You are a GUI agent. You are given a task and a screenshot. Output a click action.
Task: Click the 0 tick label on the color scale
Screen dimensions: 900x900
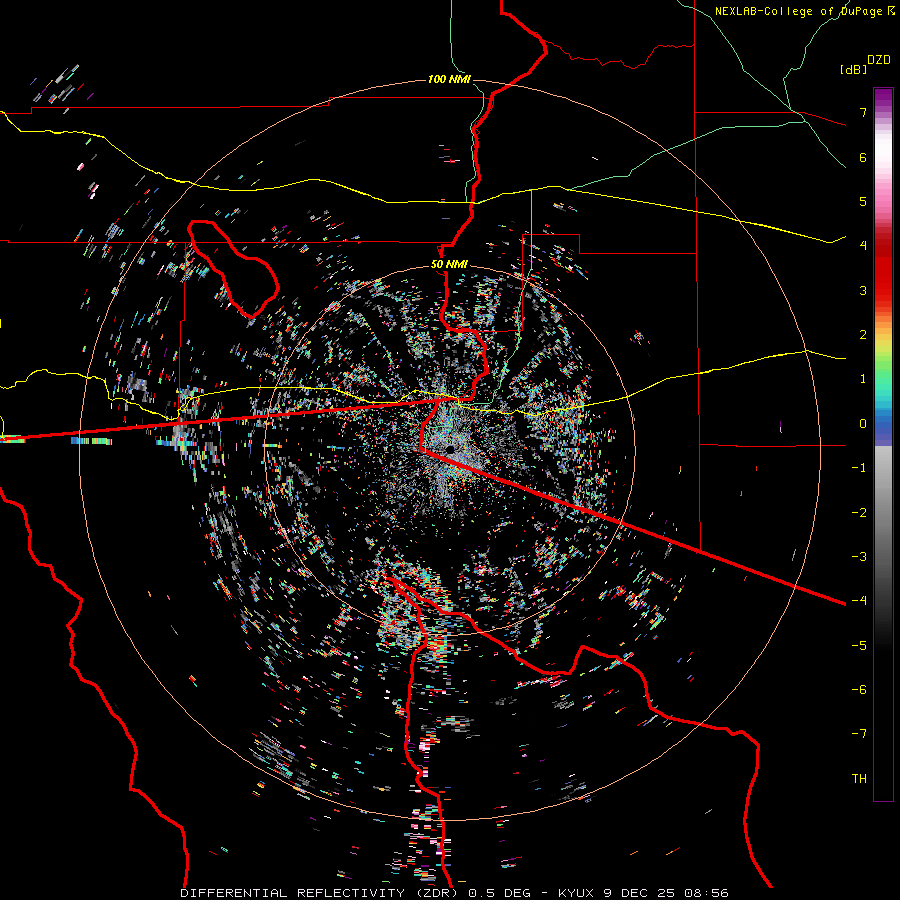coord(863,424)
